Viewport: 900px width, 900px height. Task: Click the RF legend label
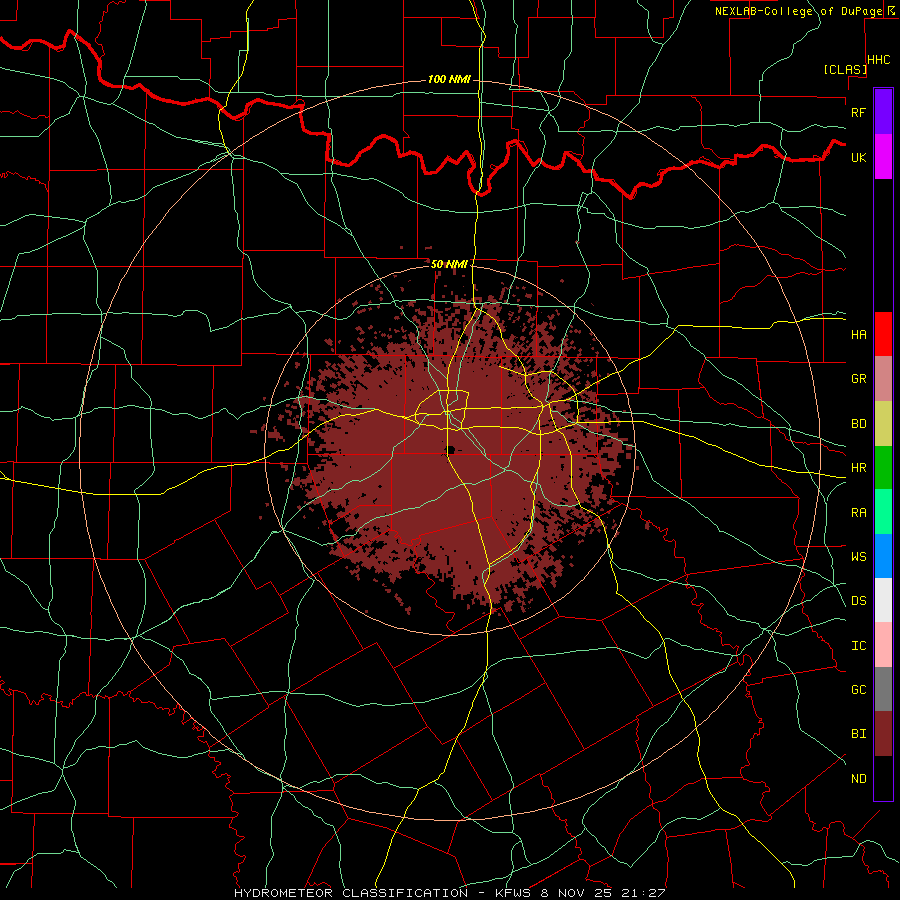pos(858,112)
